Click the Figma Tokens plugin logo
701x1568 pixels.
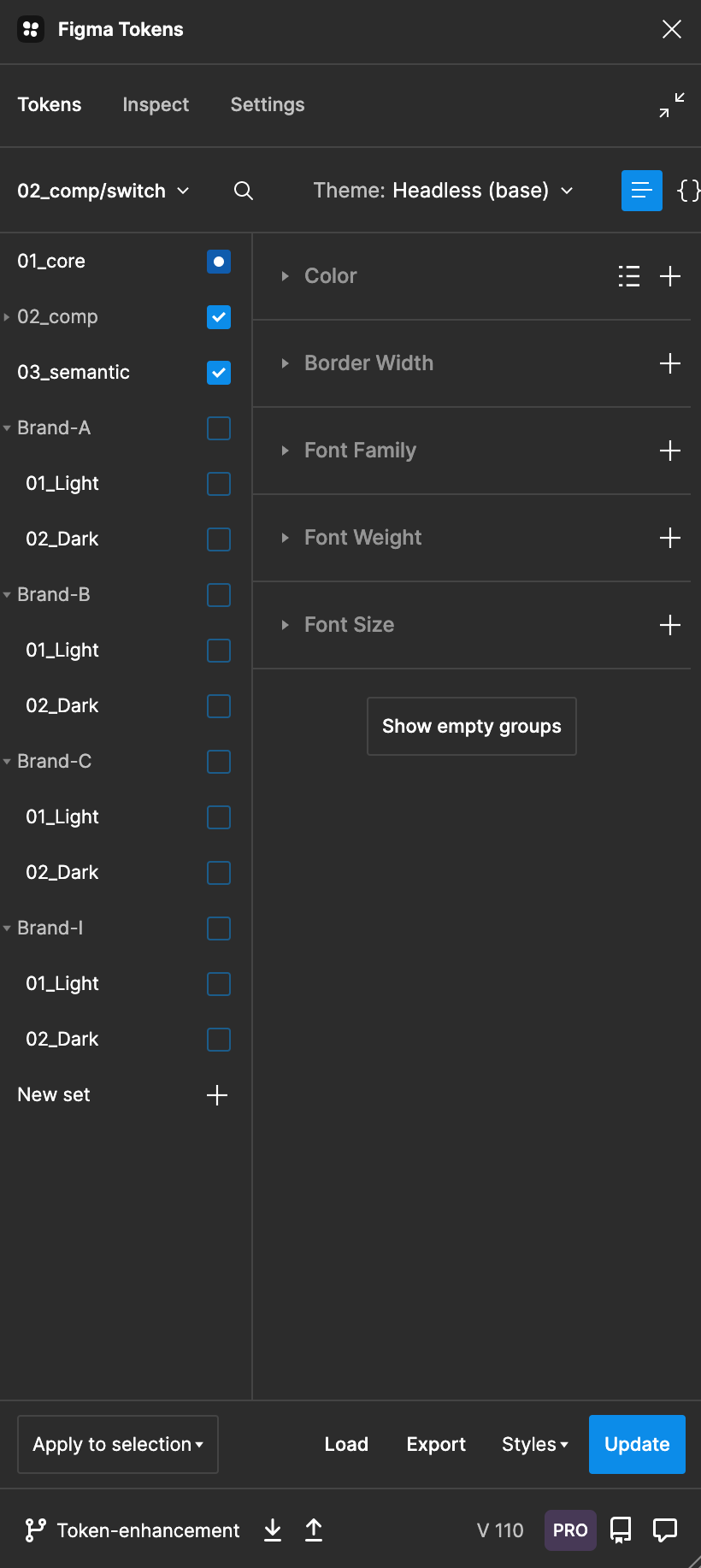31,29
